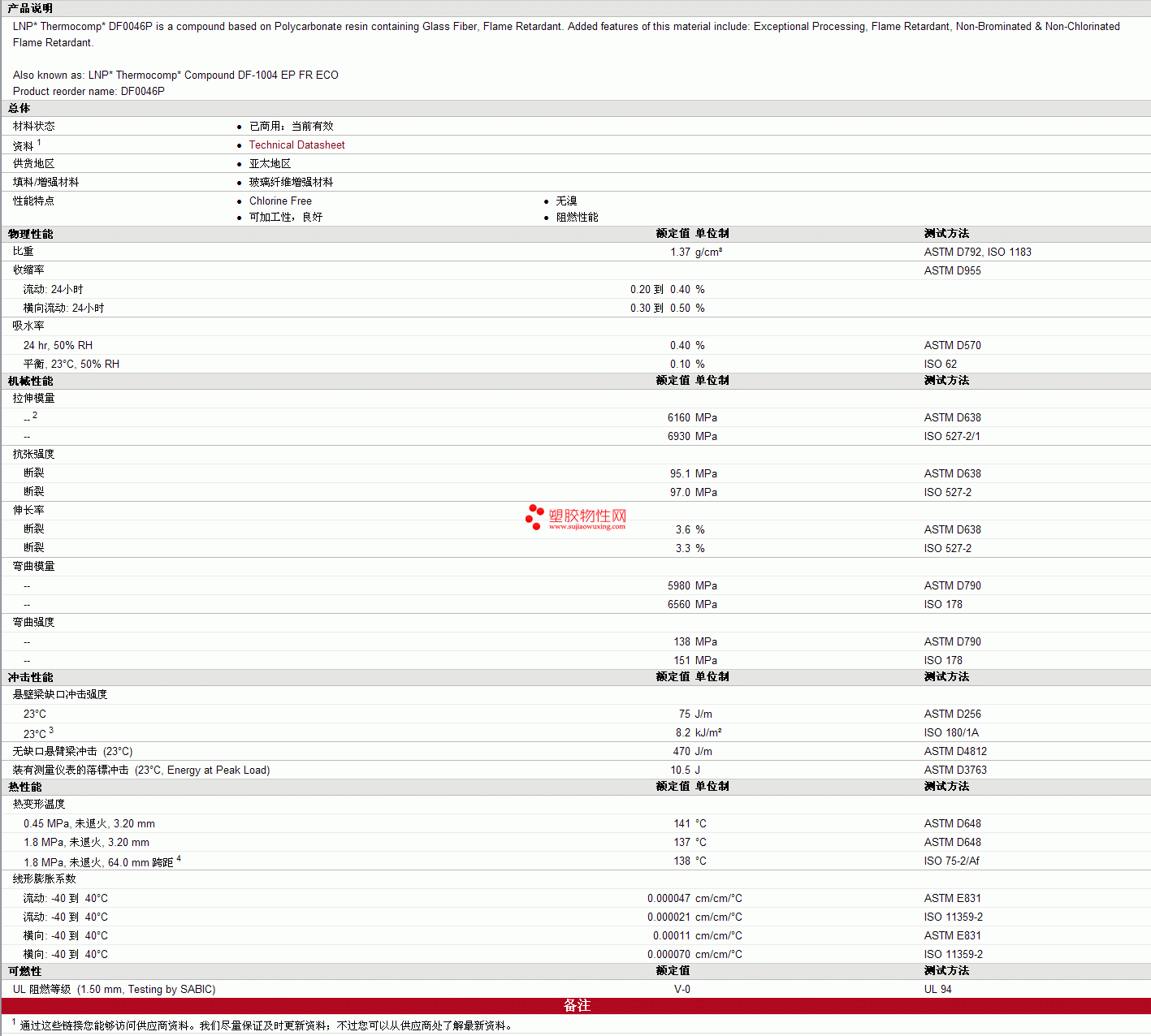Select the 可燃性 section header

point(25,971)
